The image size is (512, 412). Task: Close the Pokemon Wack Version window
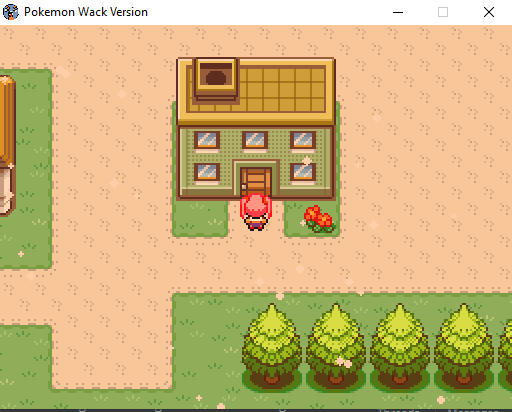click(x=489, y=12)
